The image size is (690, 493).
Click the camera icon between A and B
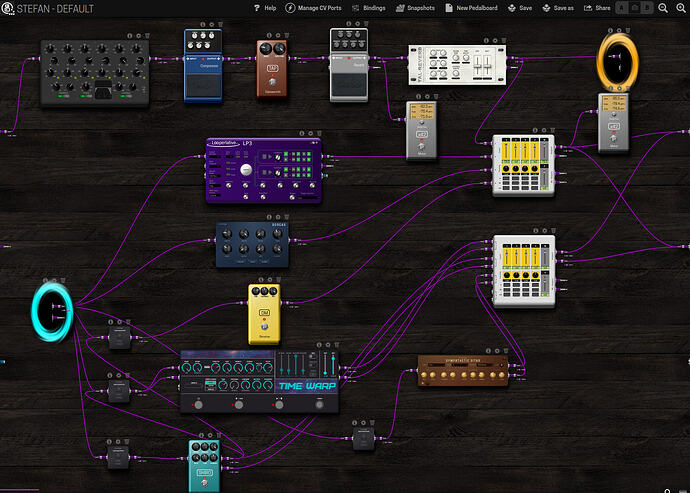point(634,8)
